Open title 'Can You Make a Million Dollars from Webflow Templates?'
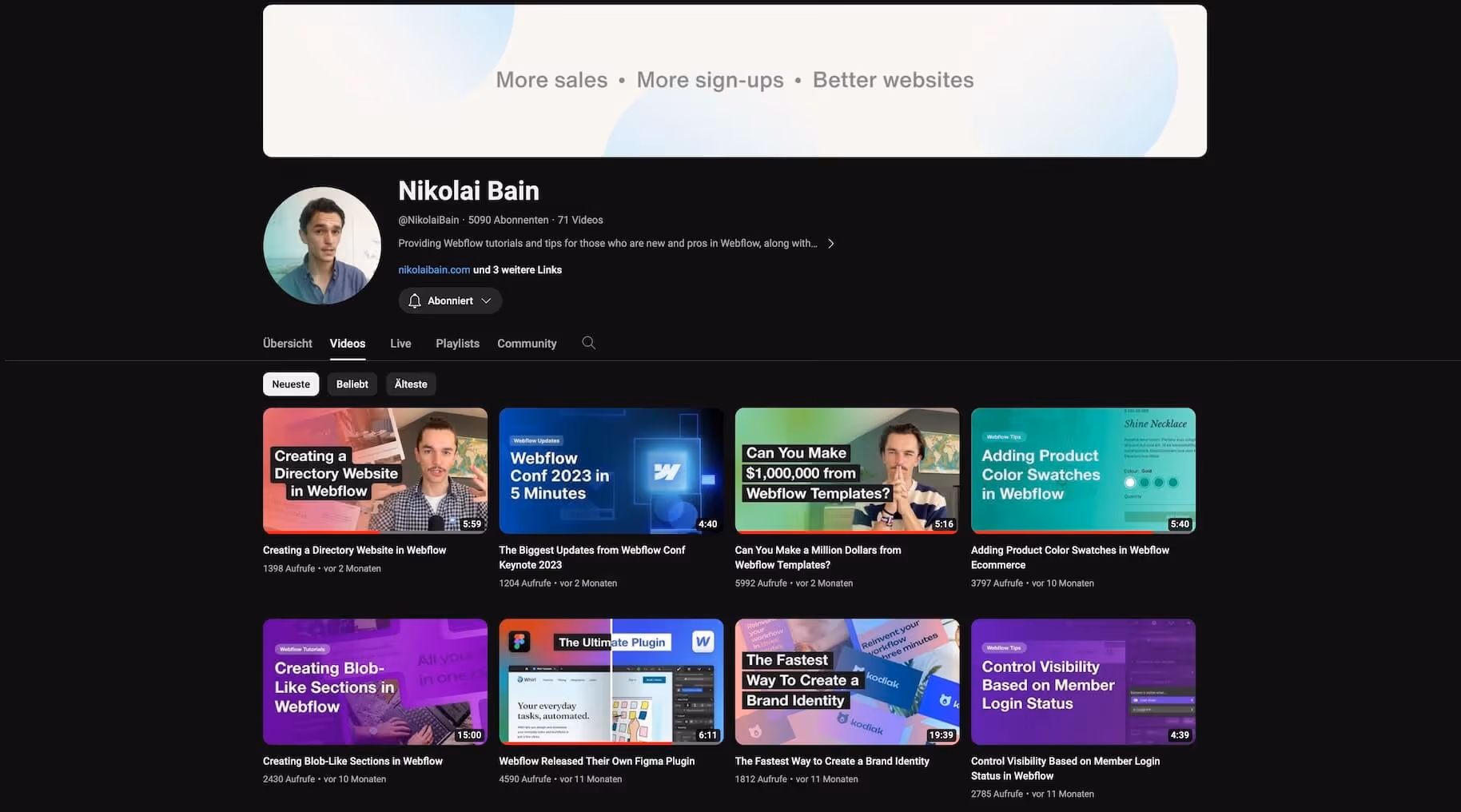Screen dimensions: 1461x812 pyautogui.click(x=818, y=558)
